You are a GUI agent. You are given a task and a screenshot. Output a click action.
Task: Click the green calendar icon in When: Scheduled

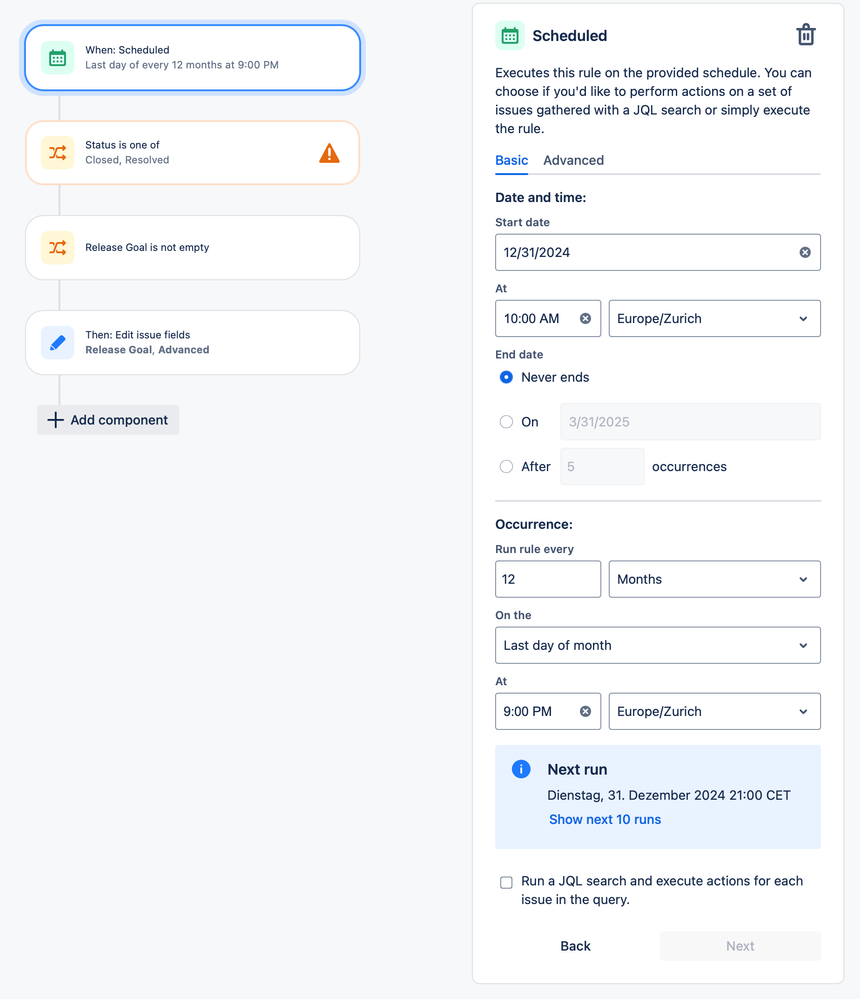(x=57, y=58)
